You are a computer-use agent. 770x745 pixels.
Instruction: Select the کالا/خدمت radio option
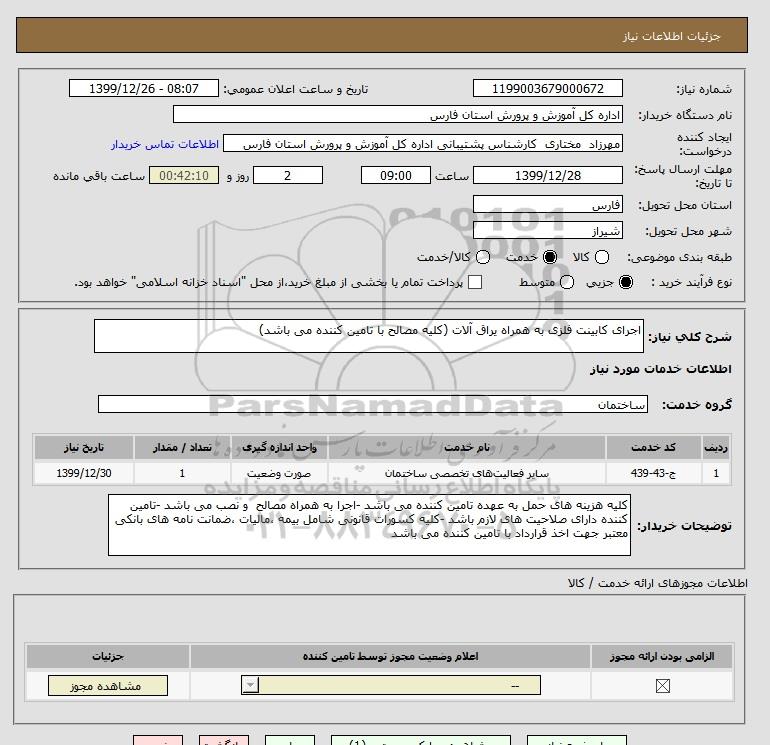click(483, 257)
